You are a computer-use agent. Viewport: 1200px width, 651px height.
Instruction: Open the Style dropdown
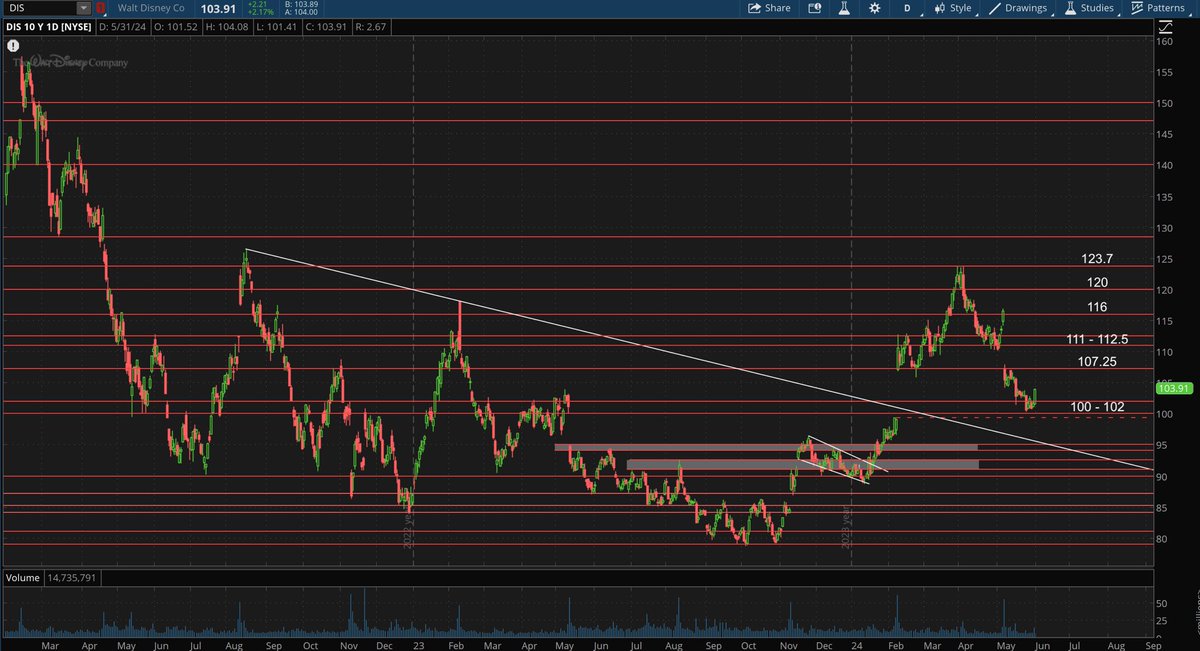960,8
